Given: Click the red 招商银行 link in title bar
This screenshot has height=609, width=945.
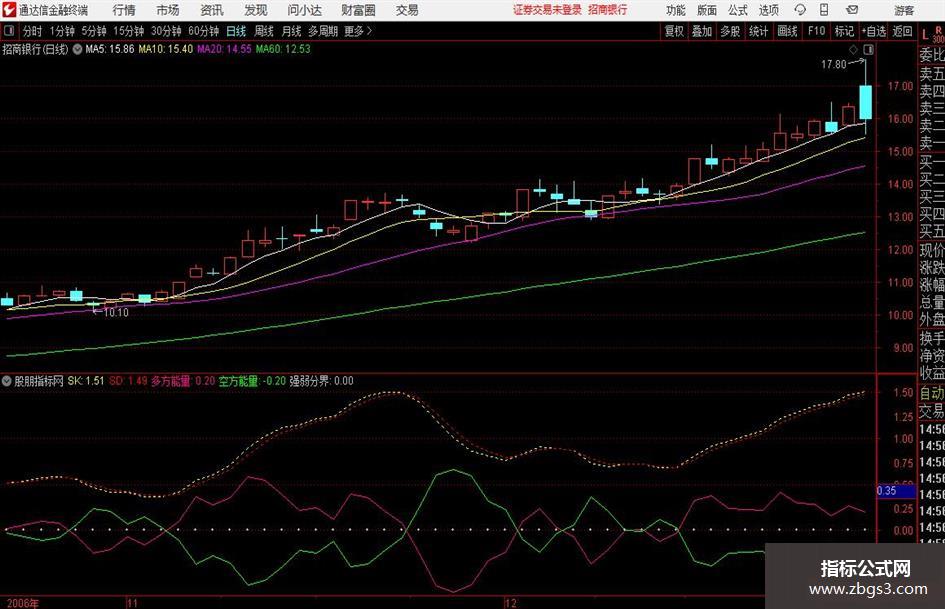Looking at the screenshot, I should 608,10.
